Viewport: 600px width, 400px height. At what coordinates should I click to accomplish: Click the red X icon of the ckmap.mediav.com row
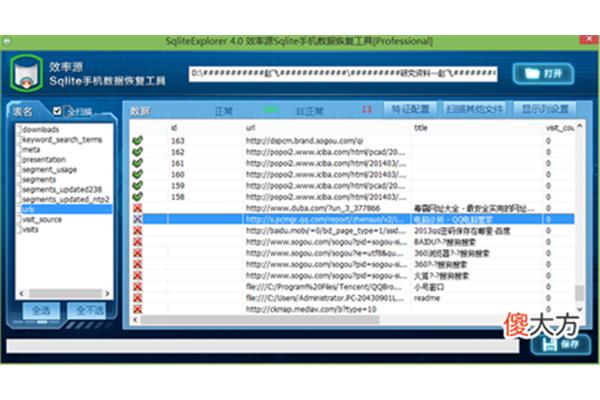point(137,309)
